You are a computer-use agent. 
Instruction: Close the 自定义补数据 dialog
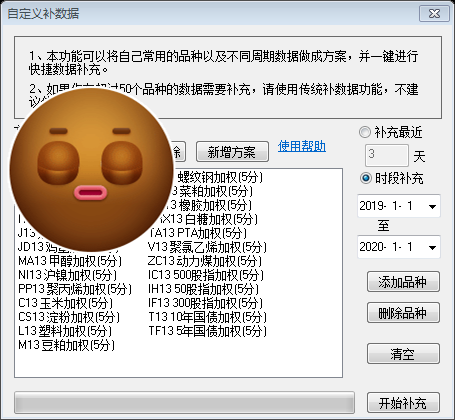(x=434, y=14)
